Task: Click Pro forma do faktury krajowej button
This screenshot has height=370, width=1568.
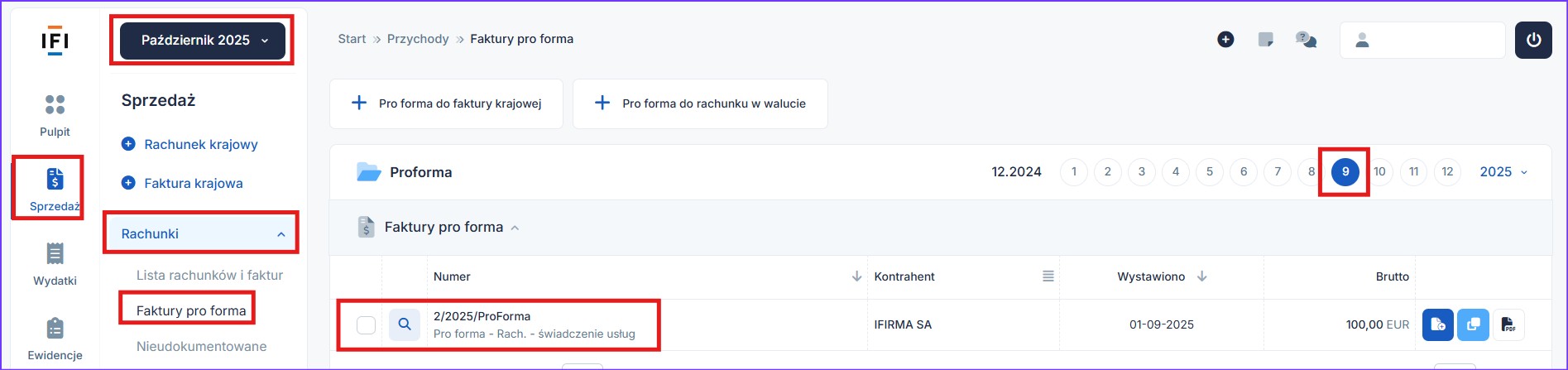Action: point(446,103)
